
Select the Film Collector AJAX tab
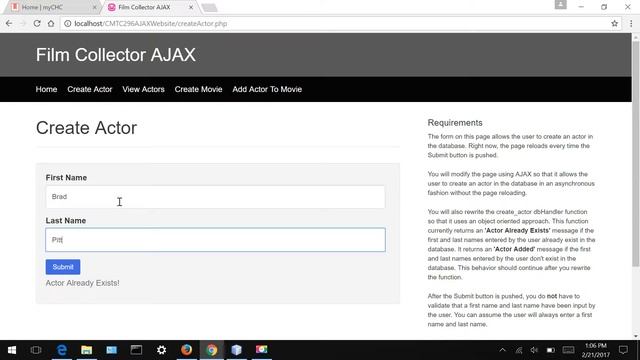(x=149, y=7)
